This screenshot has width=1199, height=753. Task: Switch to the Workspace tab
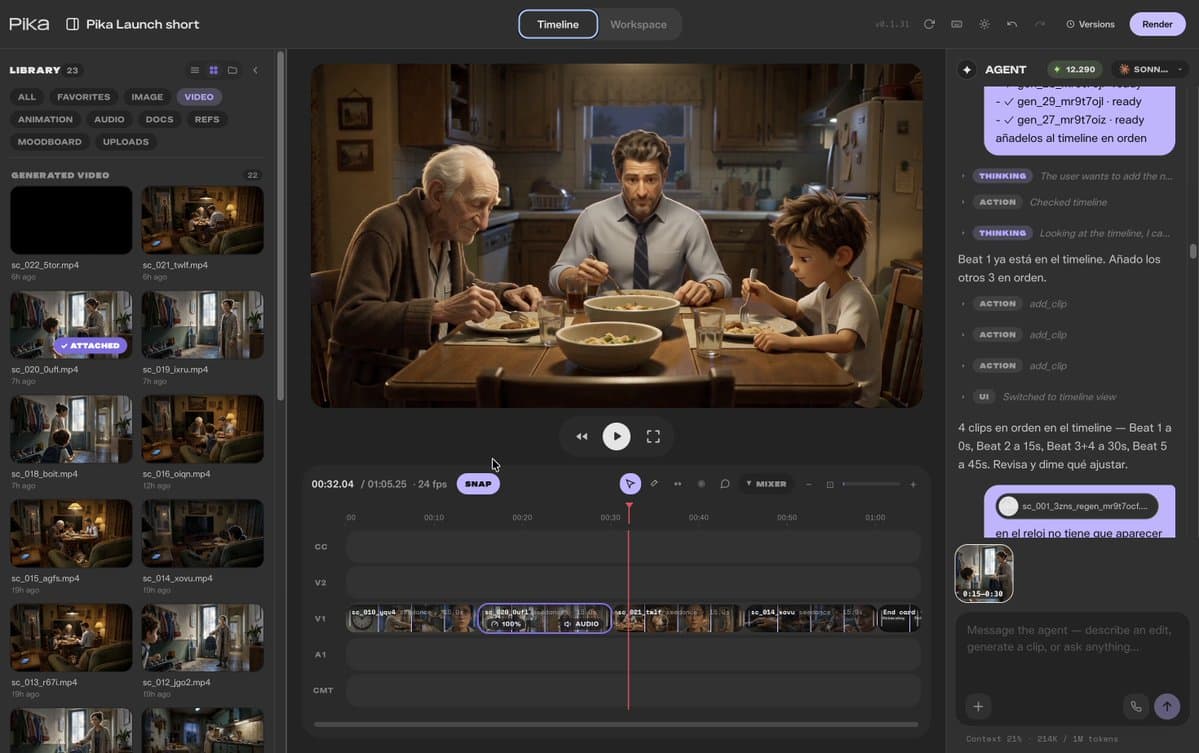638,24
